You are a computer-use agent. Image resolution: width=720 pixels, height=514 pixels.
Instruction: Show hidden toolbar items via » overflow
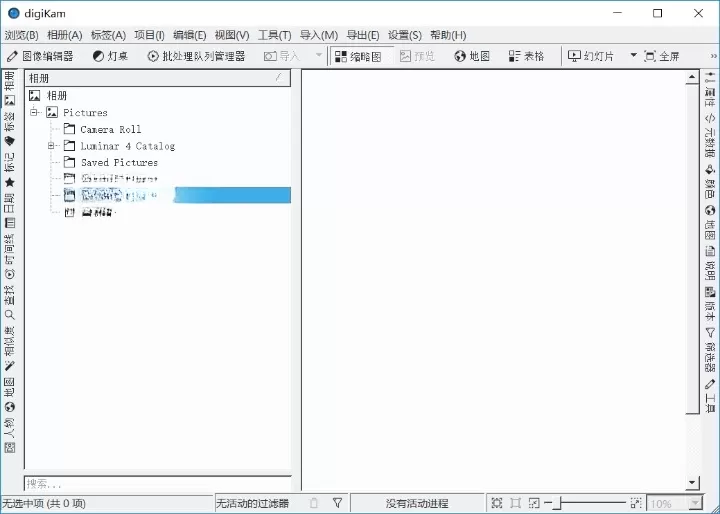click(714, 56)
